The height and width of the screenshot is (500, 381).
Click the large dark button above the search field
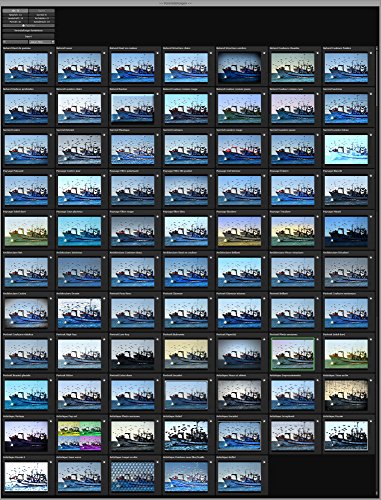click(29, 36)
